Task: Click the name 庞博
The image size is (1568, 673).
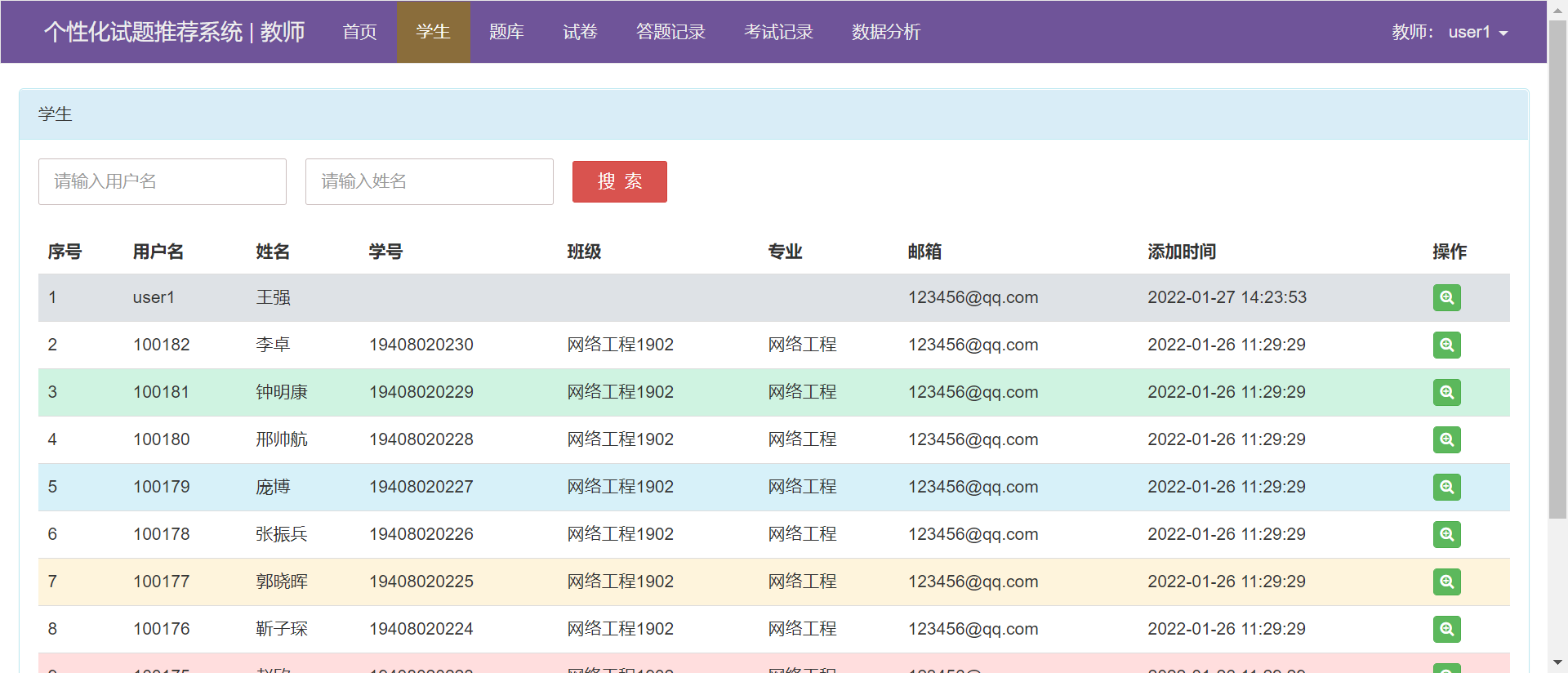Action: pyautogui.click(x=273, y=487)
